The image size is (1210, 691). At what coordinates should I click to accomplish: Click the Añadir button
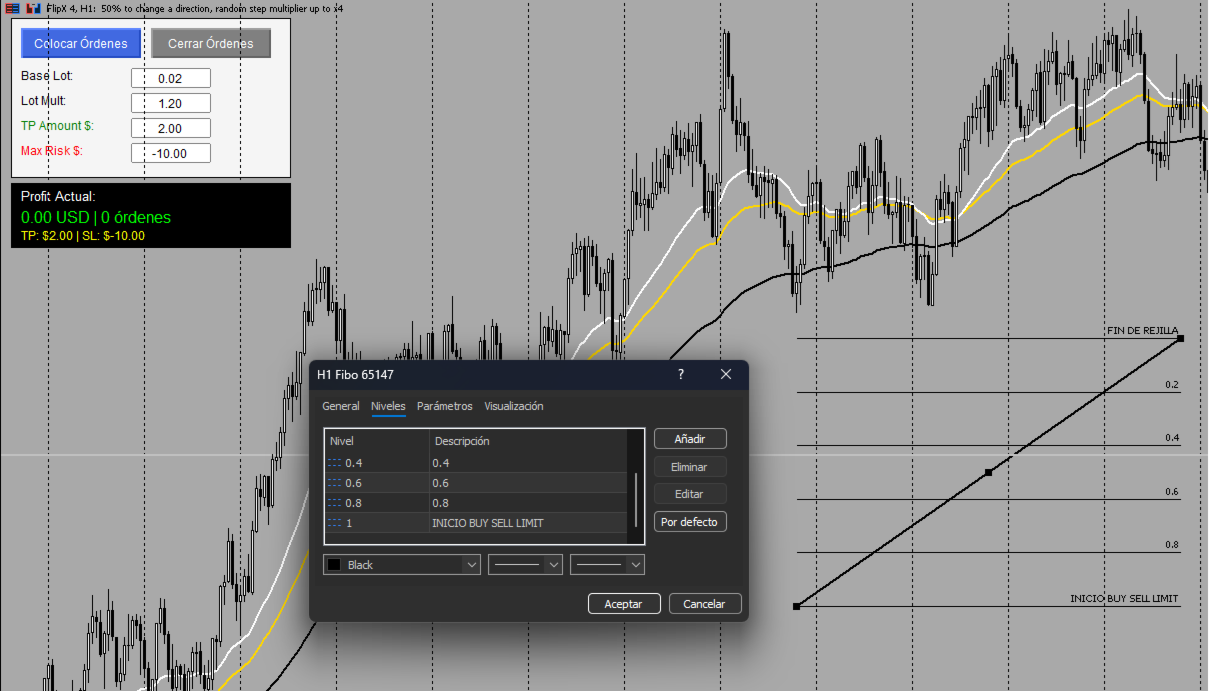[x=690, y=439]
